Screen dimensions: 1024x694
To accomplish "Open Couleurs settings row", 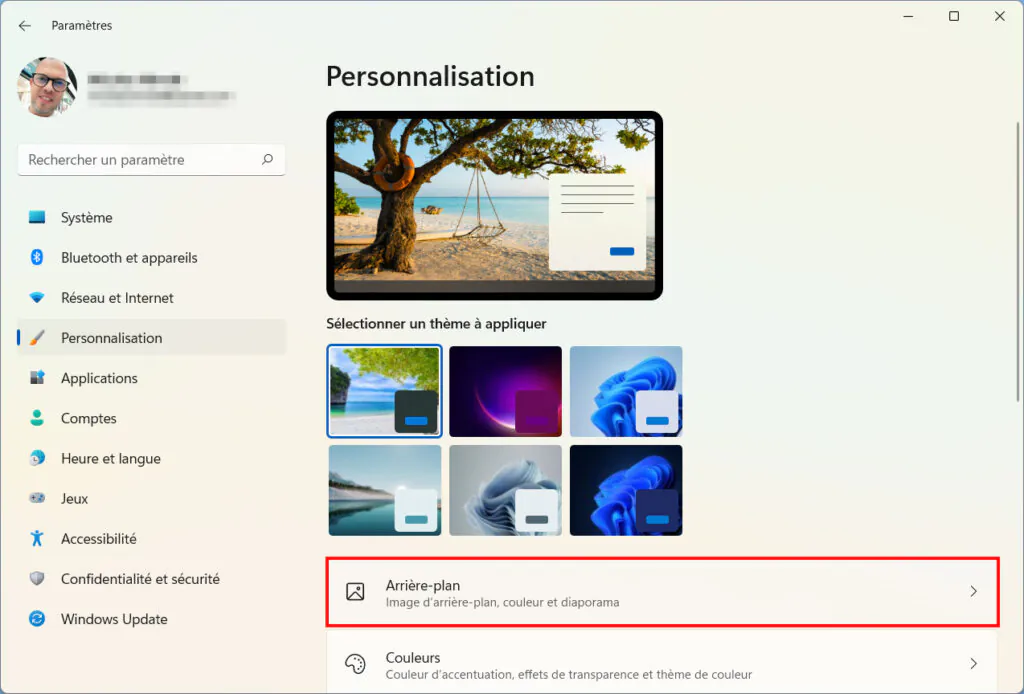I will 662,662.
